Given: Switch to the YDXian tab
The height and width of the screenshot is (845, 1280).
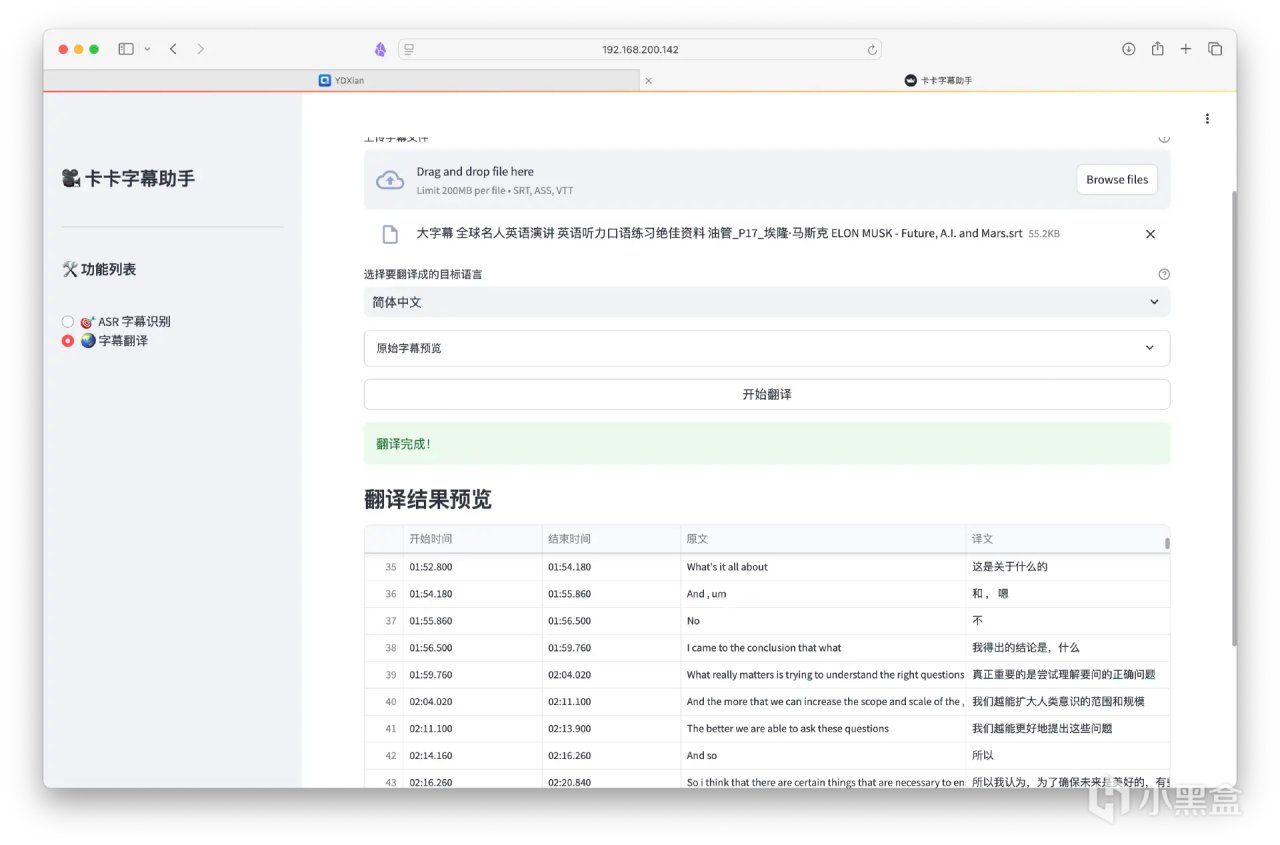Looking at the screenshot, I should pos(341,80).
